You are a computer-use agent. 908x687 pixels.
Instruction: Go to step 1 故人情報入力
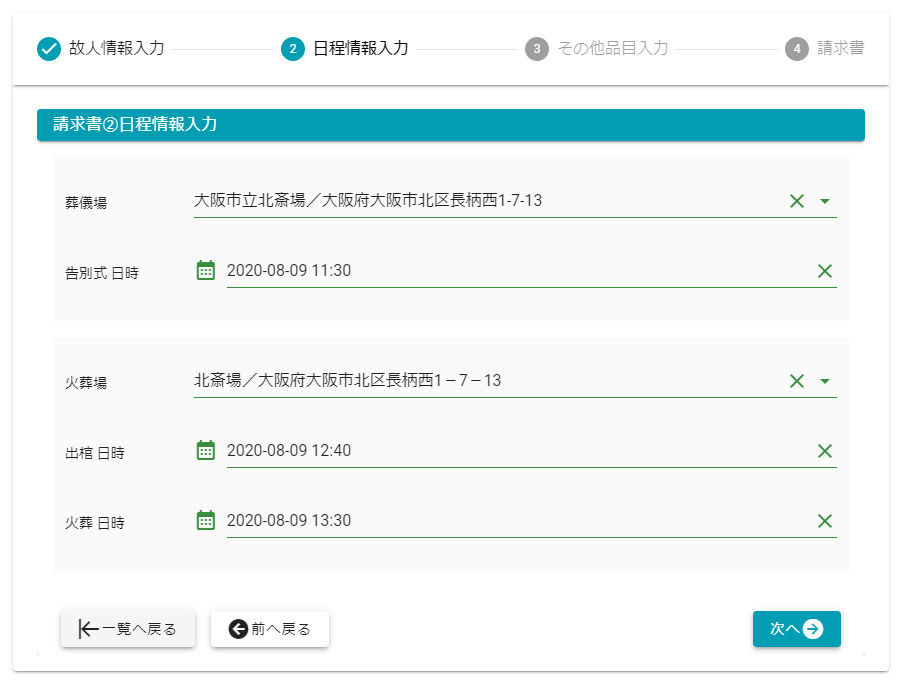tap(100, 48)
